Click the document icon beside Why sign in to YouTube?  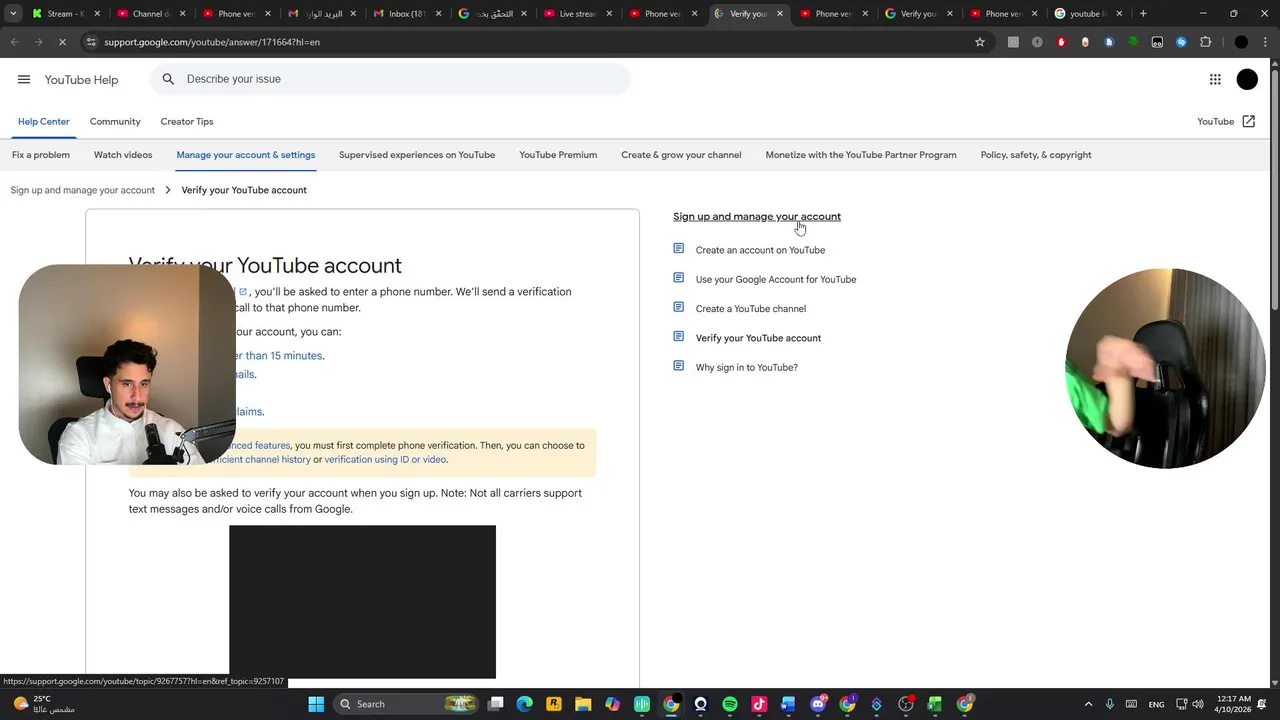[679, 367]
